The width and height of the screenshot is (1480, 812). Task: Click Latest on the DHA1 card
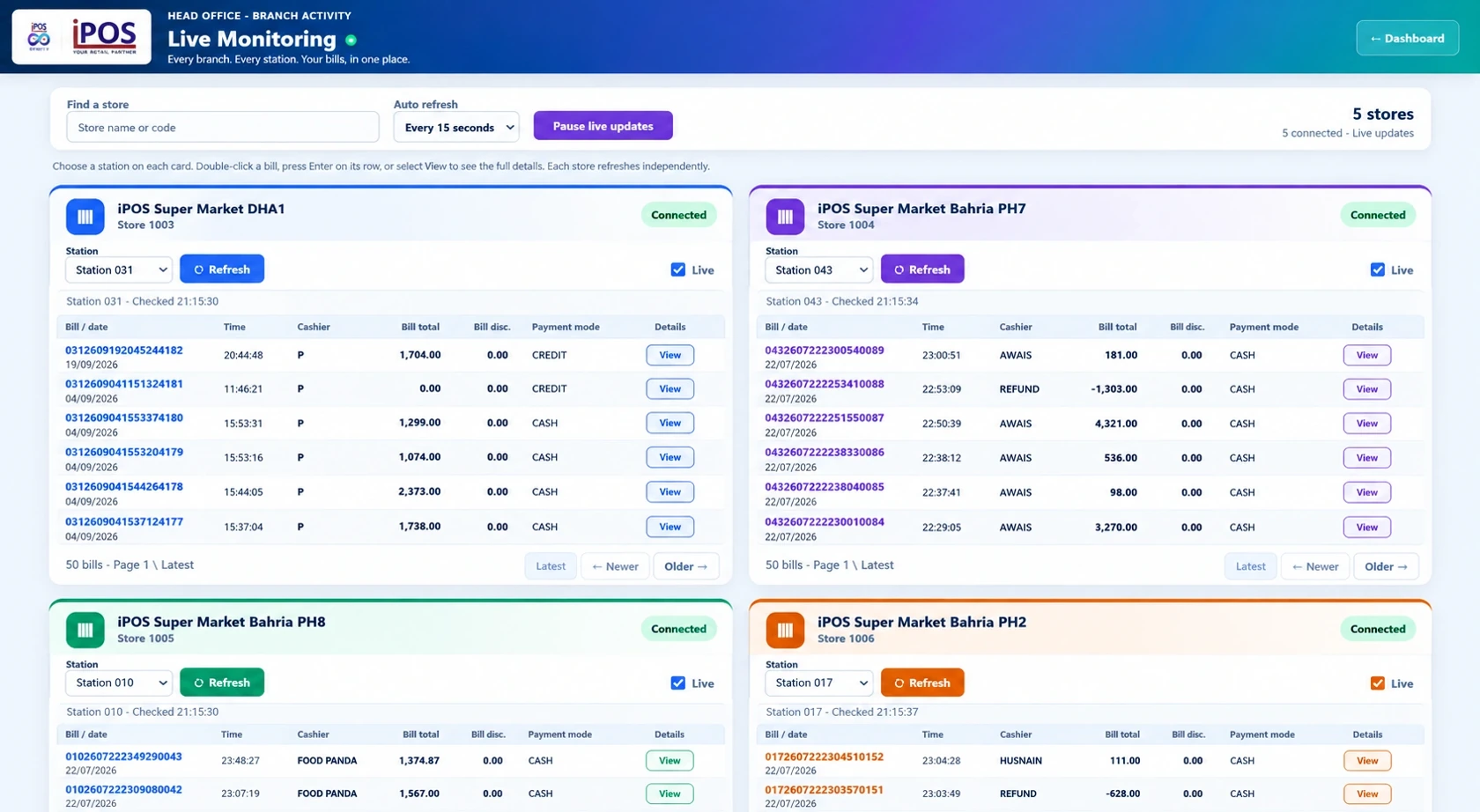[x=551, y=566]
